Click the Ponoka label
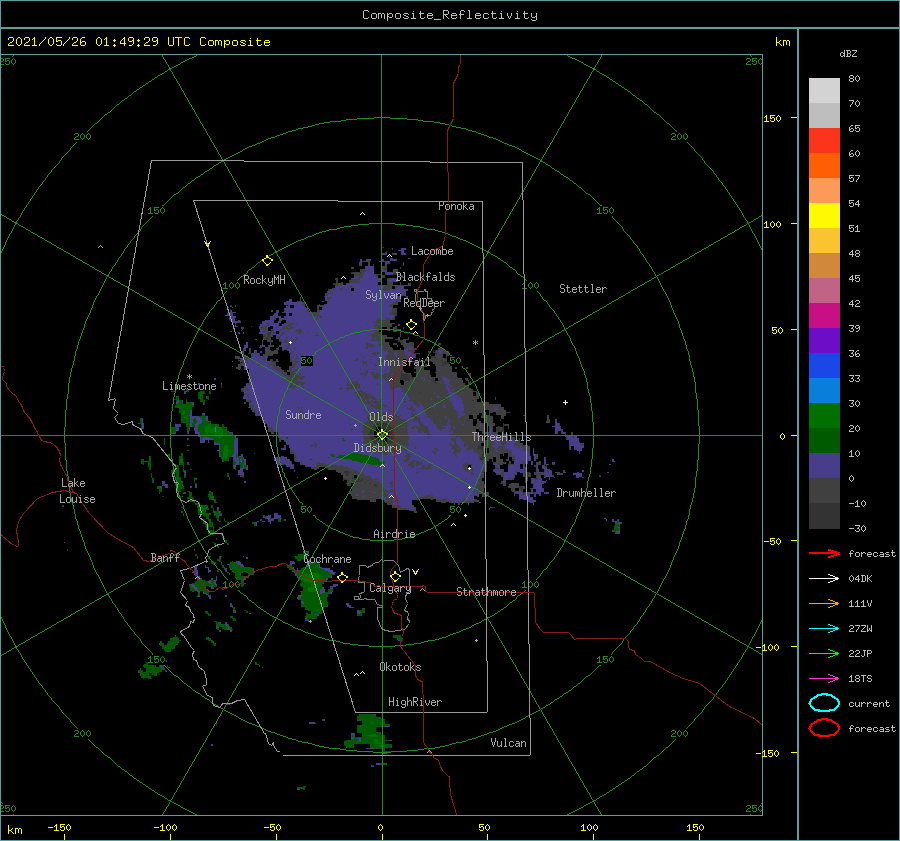The width and height of the screenshot is (900, 841). 456,206
